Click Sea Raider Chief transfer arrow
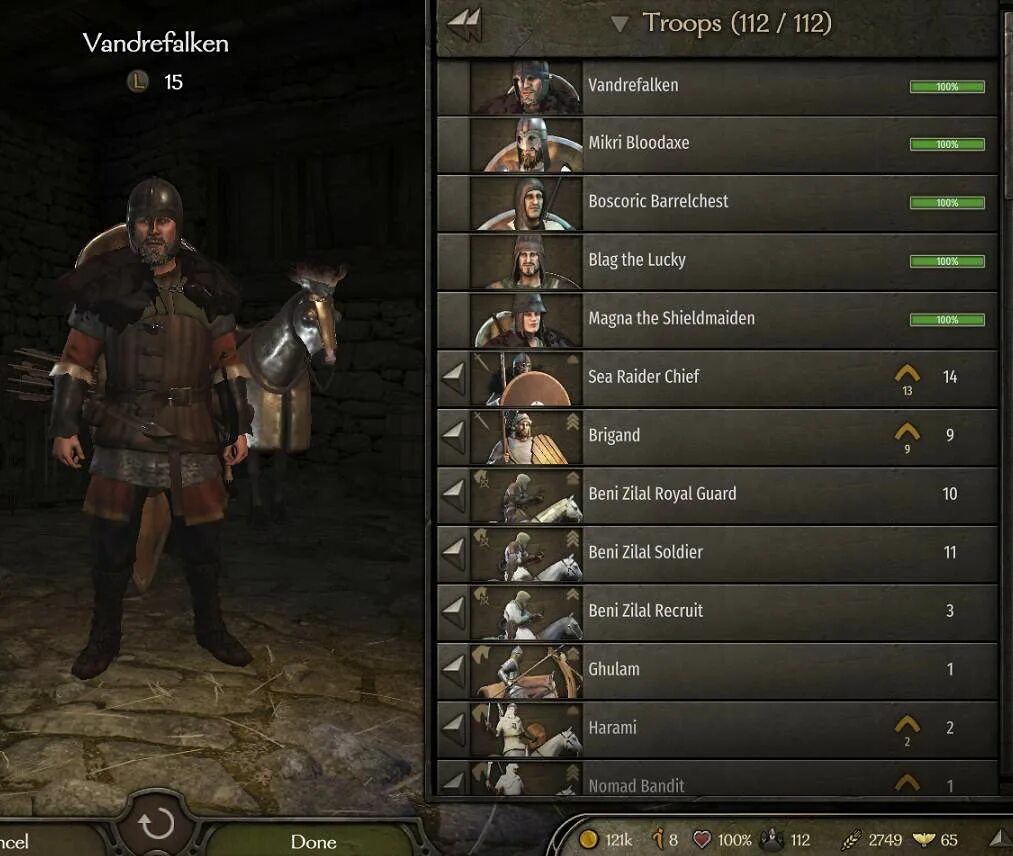 point(454,378)
